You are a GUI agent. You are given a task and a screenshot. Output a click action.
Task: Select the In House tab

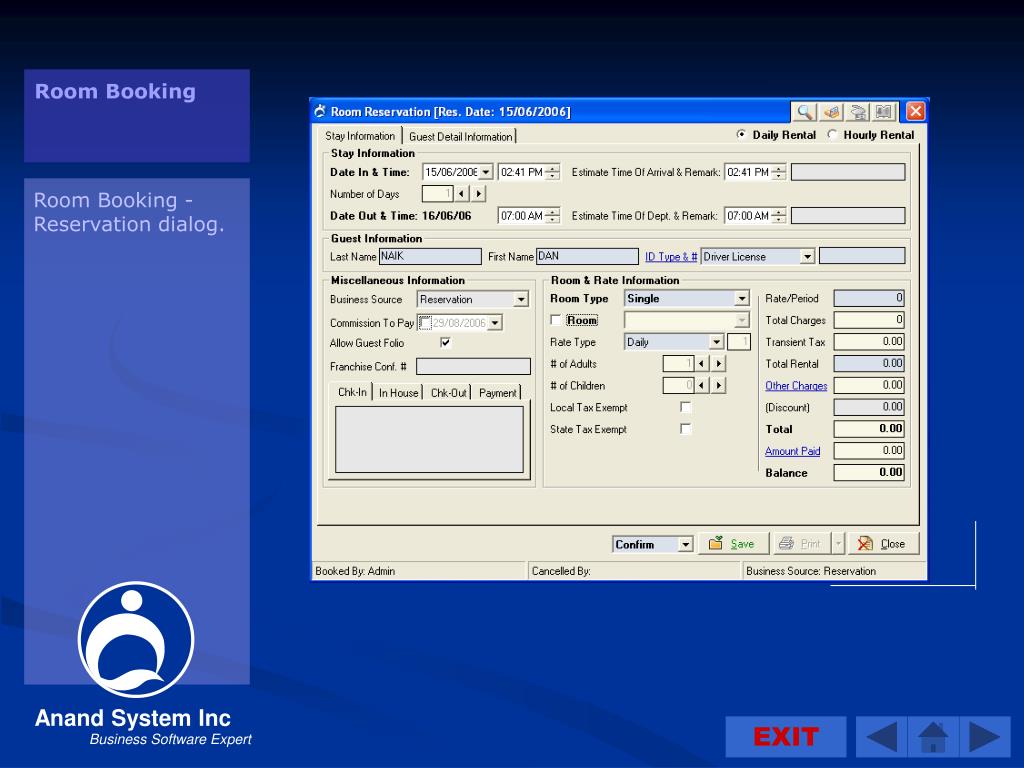[x=398, y=392]
